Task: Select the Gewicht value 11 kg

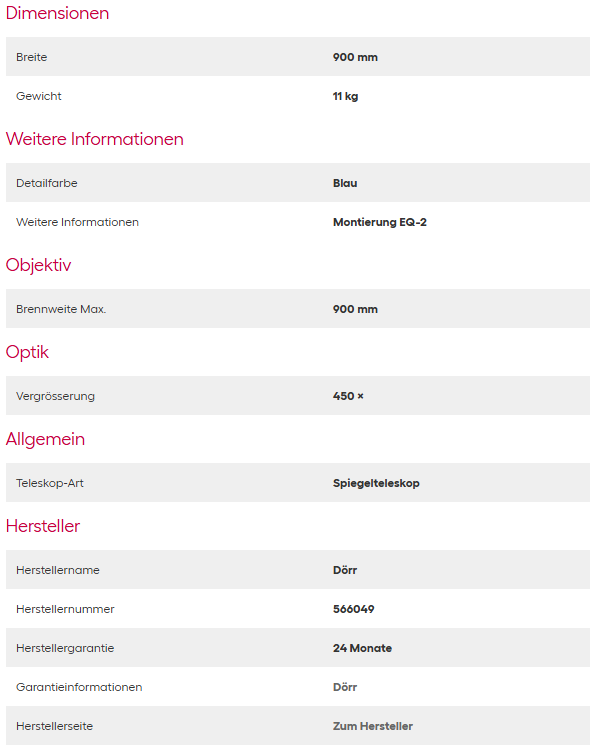Action: 345,96
